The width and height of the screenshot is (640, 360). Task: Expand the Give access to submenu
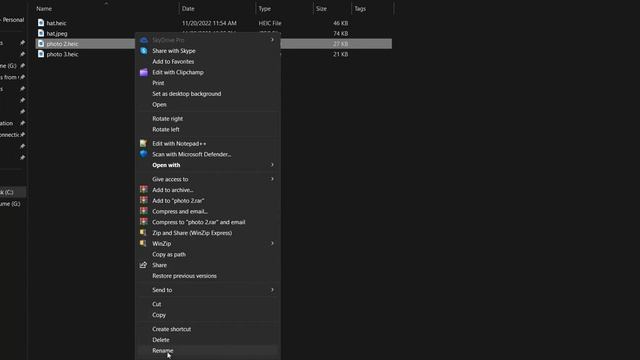coord(272,179)
